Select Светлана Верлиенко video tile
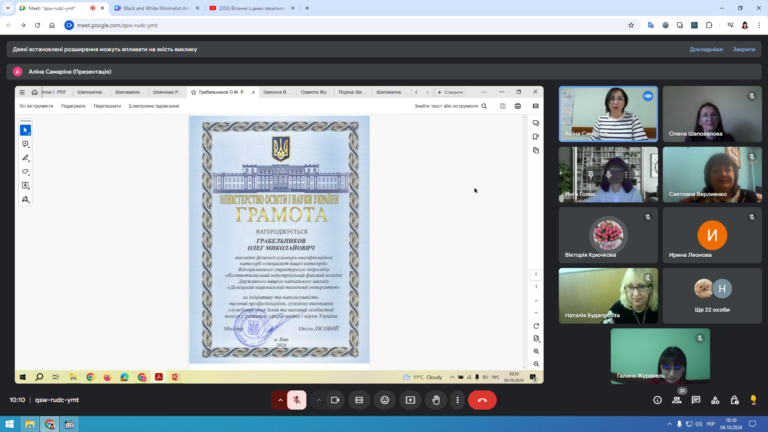Viewport: 768px width, 432px height. (x=712, y=175)
